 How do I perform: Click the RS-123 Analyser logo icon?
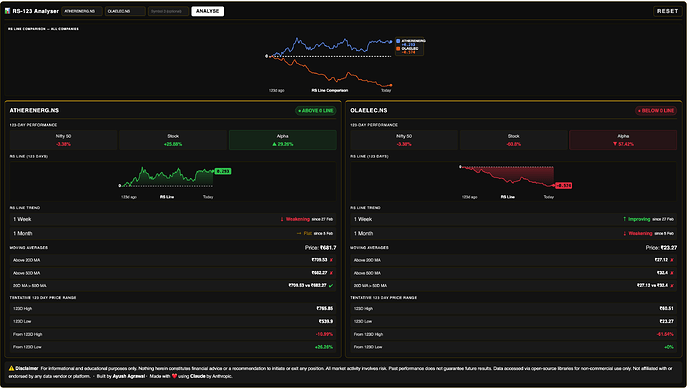[7, 11]
